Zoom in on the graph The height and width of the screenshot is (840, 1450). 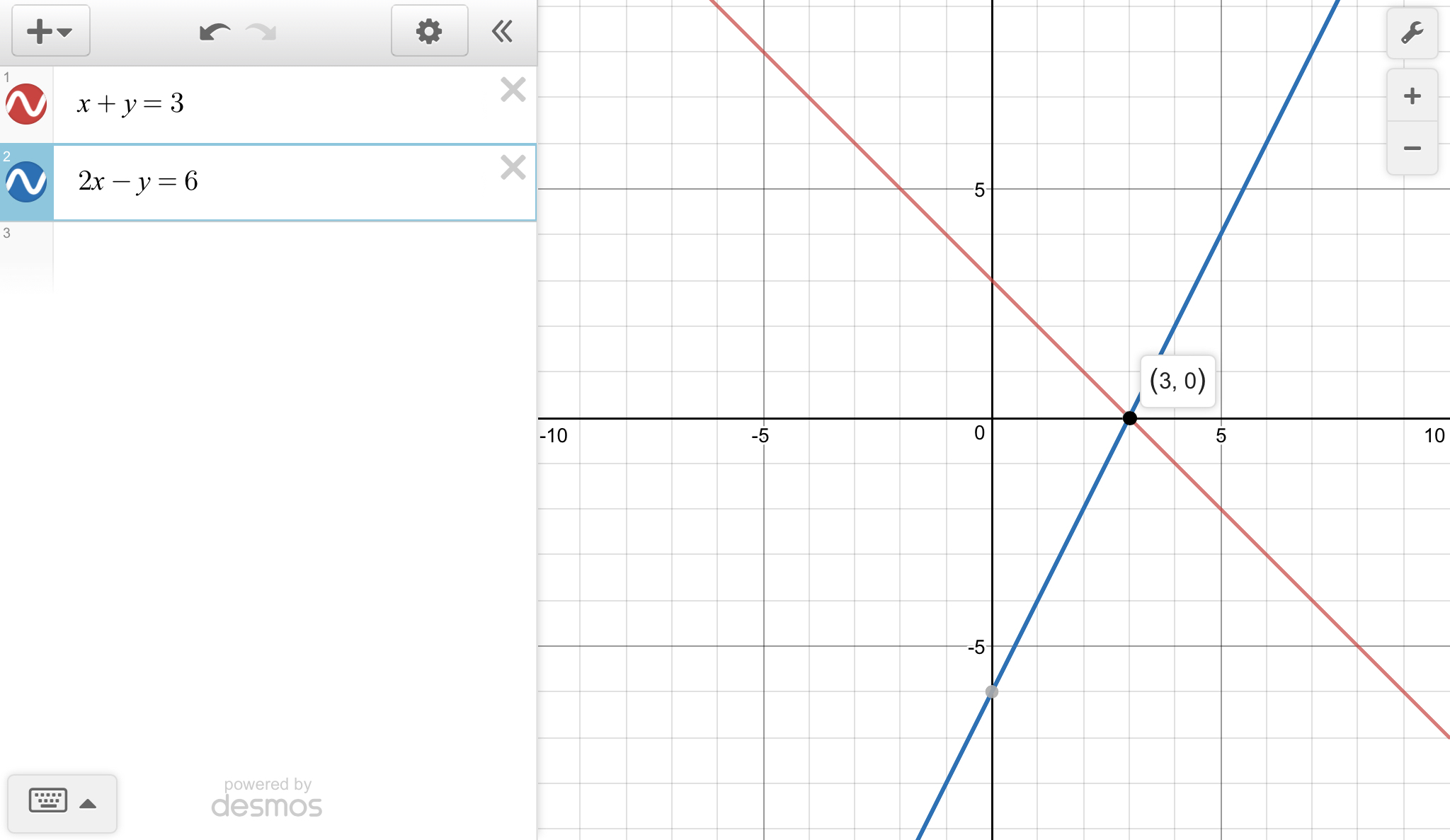click(x=1412, y=96)
